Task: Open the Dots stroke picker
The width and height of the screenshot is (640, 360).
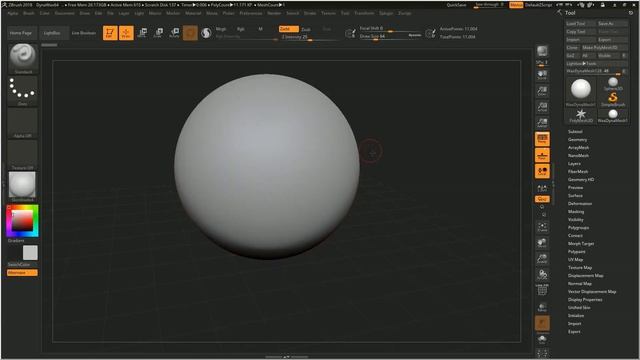Action: click(22, 91)
